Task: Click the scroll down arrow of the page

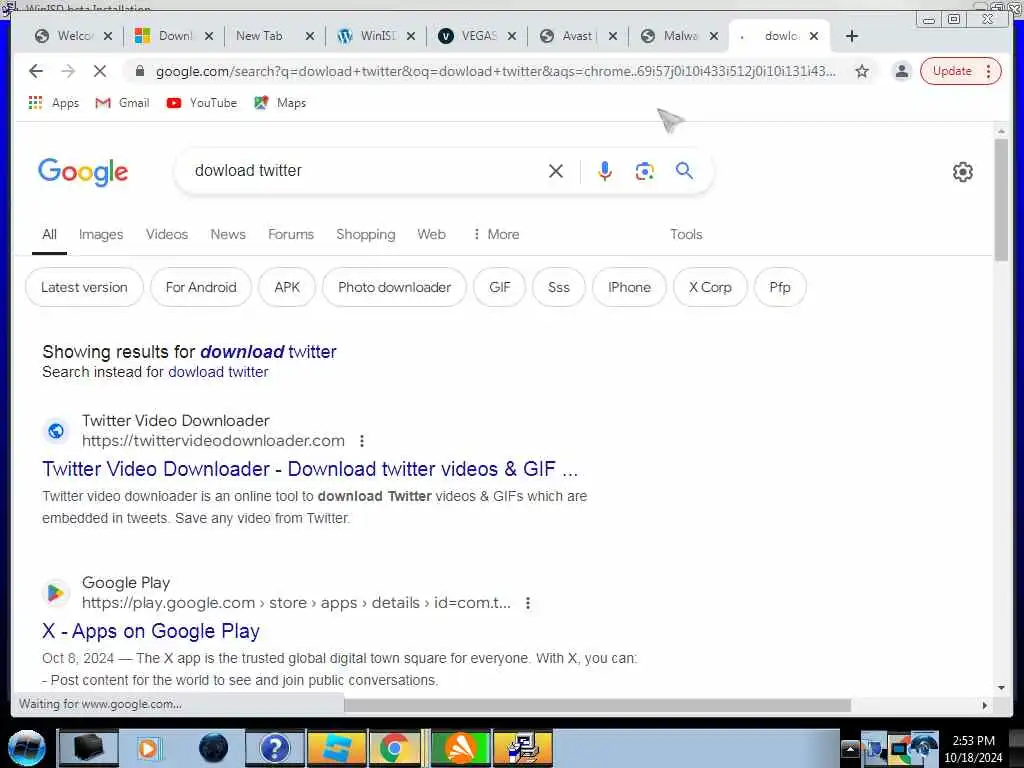Action: coord(1001,688)
